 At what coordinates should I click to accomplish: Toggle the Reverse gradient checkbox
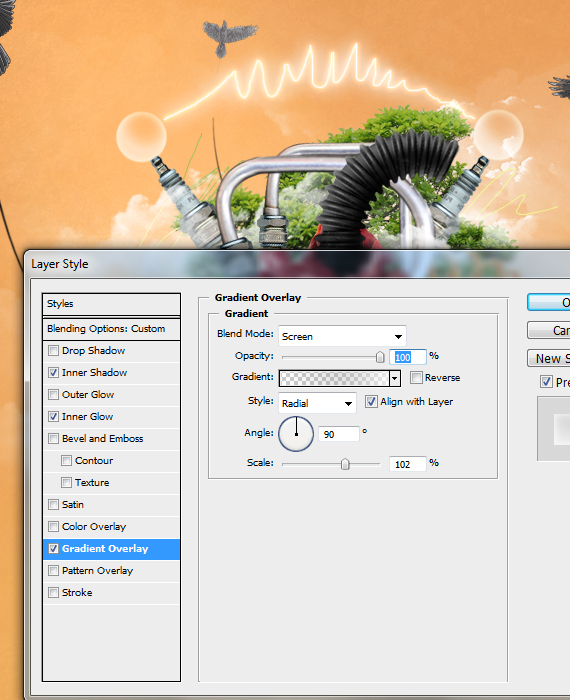tap(416, 377)
